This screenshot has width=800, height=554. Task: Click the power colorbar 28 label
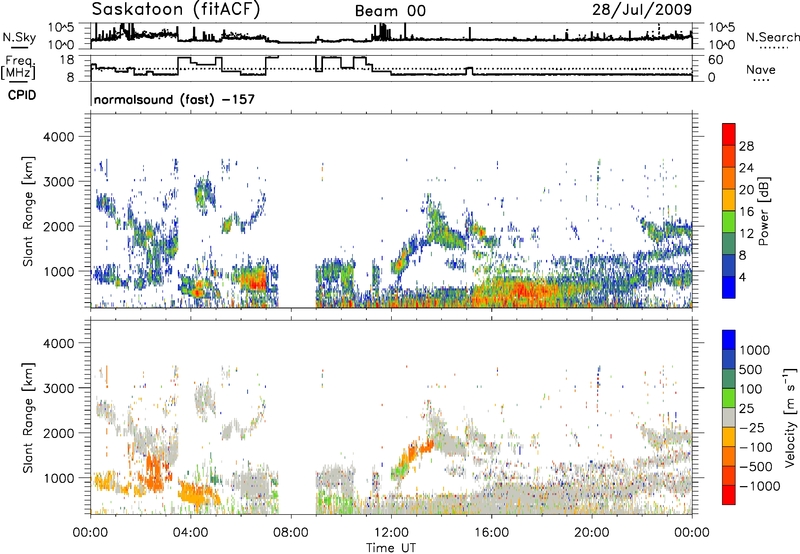pyautogui.click(x=746, y=146)
